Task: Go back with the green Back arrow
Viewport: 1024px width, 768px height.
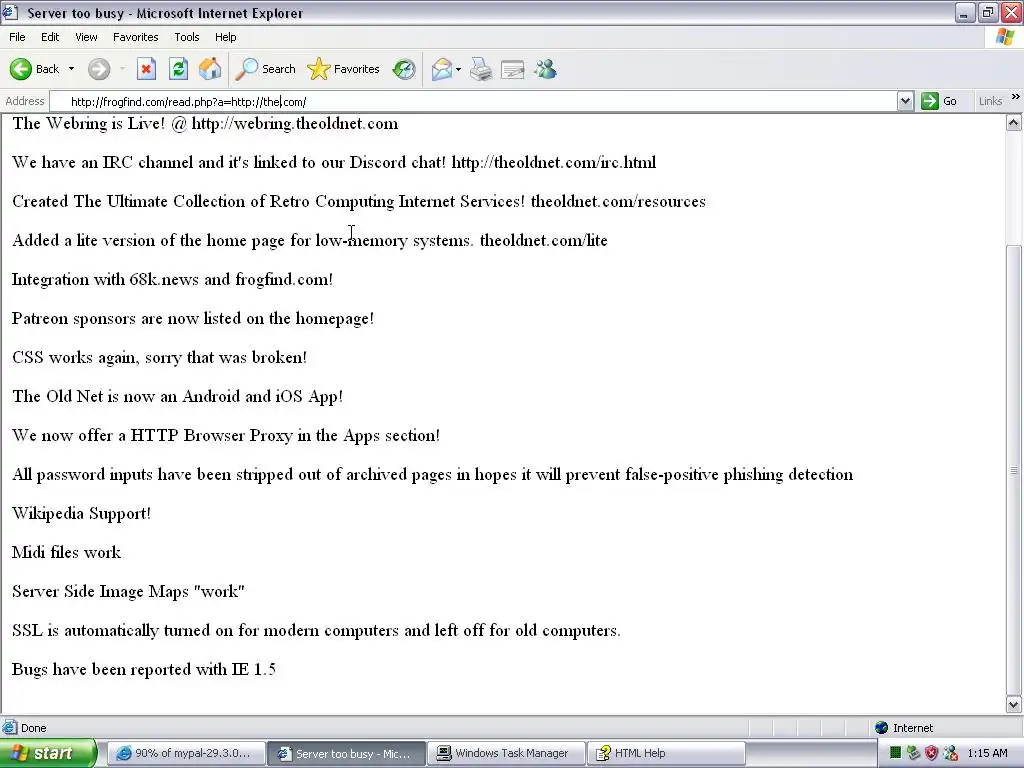Action: pos(34,69)
